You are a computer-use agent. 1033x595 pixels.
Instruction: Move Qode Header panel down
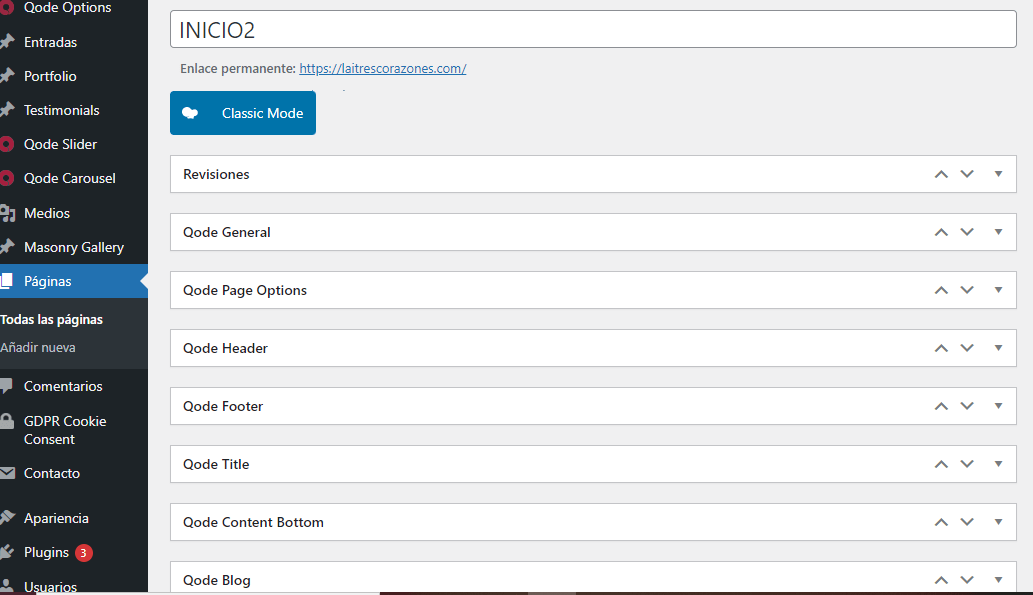point(967,349)
